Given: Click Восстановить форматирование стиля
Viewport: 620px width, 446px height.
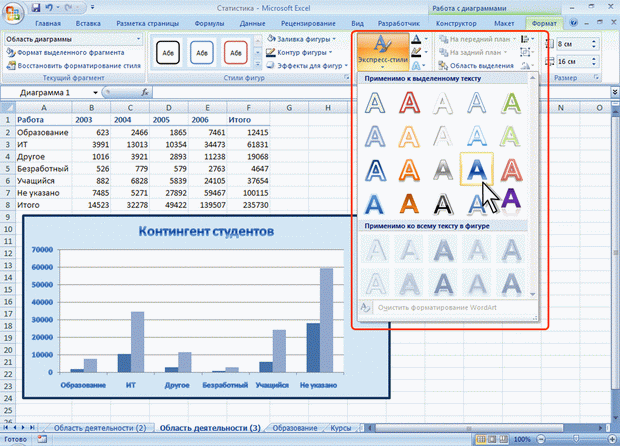Looking at the screenshot, I should point(74,66).
